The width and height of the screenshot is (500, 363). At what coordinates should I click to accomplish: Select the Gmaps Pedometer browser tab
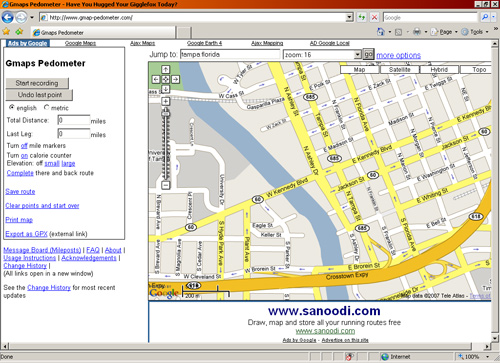pyautogui.click(x=103, y=32)
